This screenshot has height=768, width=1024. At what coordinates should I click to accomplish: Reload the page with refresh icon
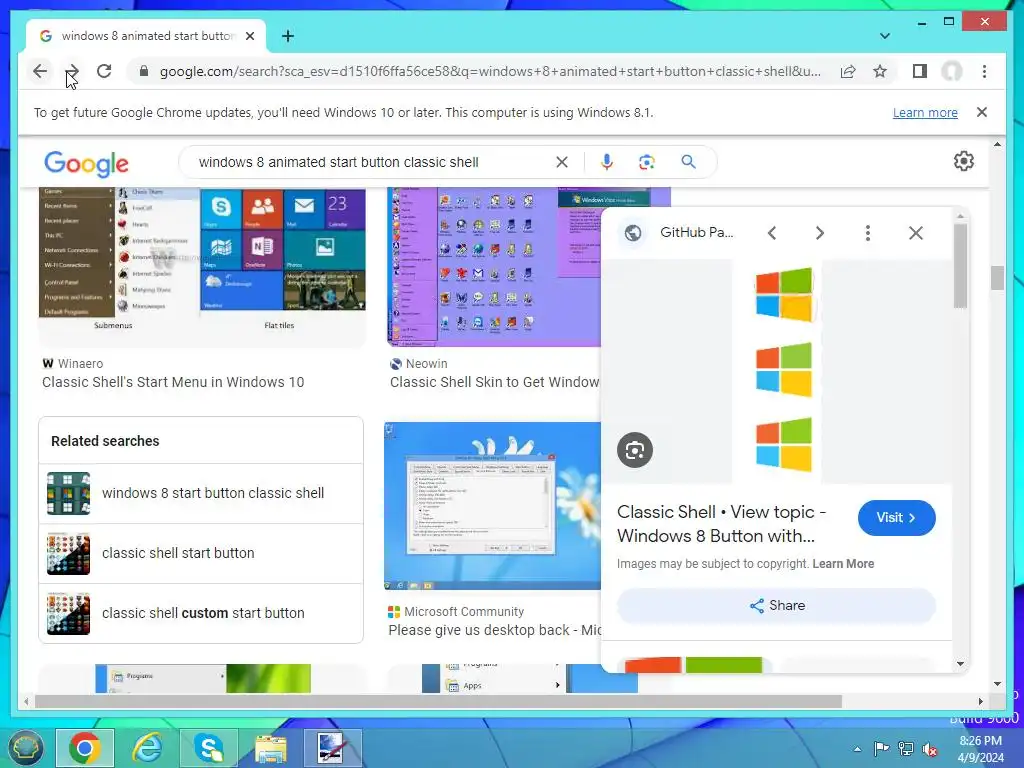104,71
